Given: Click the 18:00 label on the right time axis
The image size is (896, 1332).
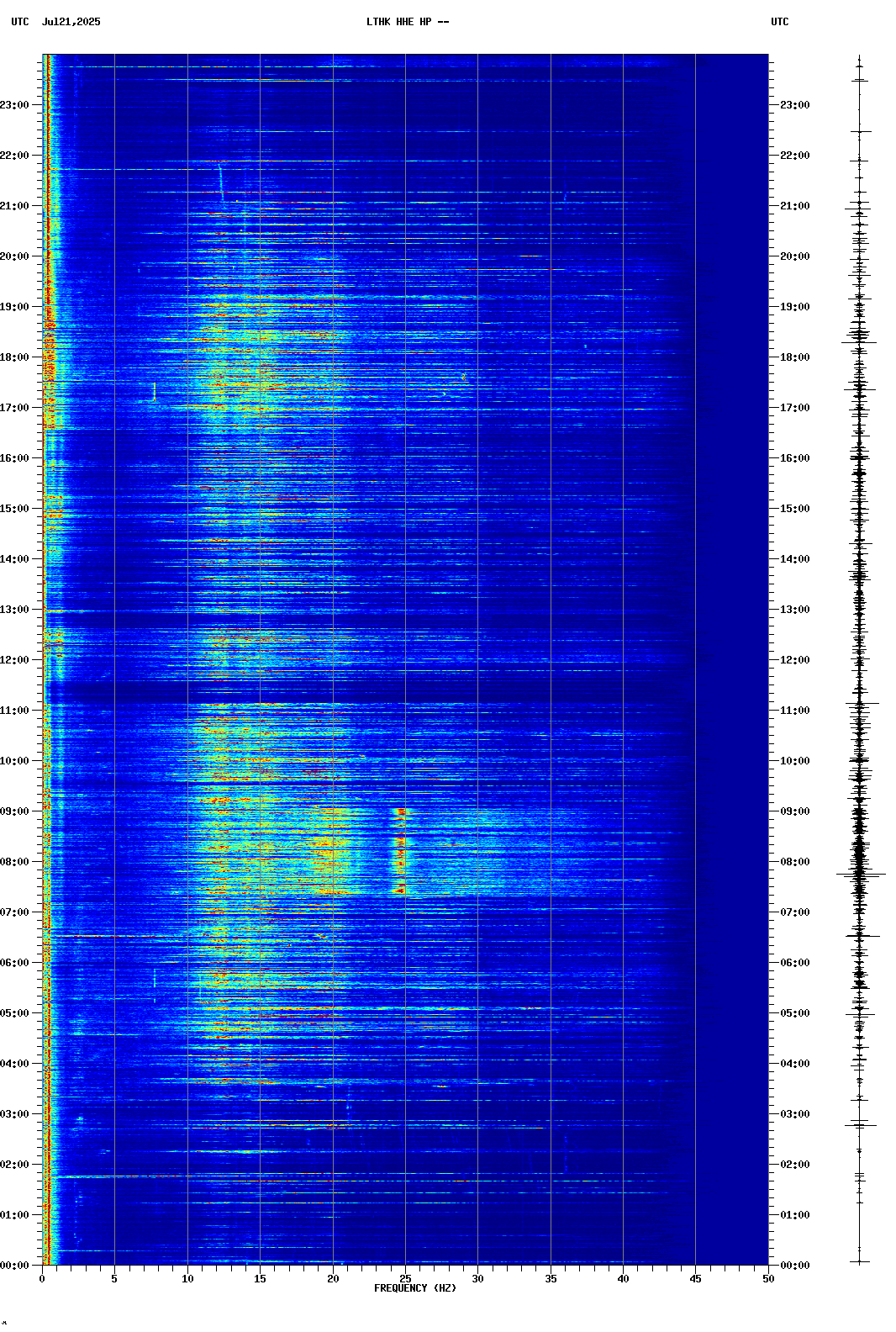Looking at the screenshot, I should [795, 357].
